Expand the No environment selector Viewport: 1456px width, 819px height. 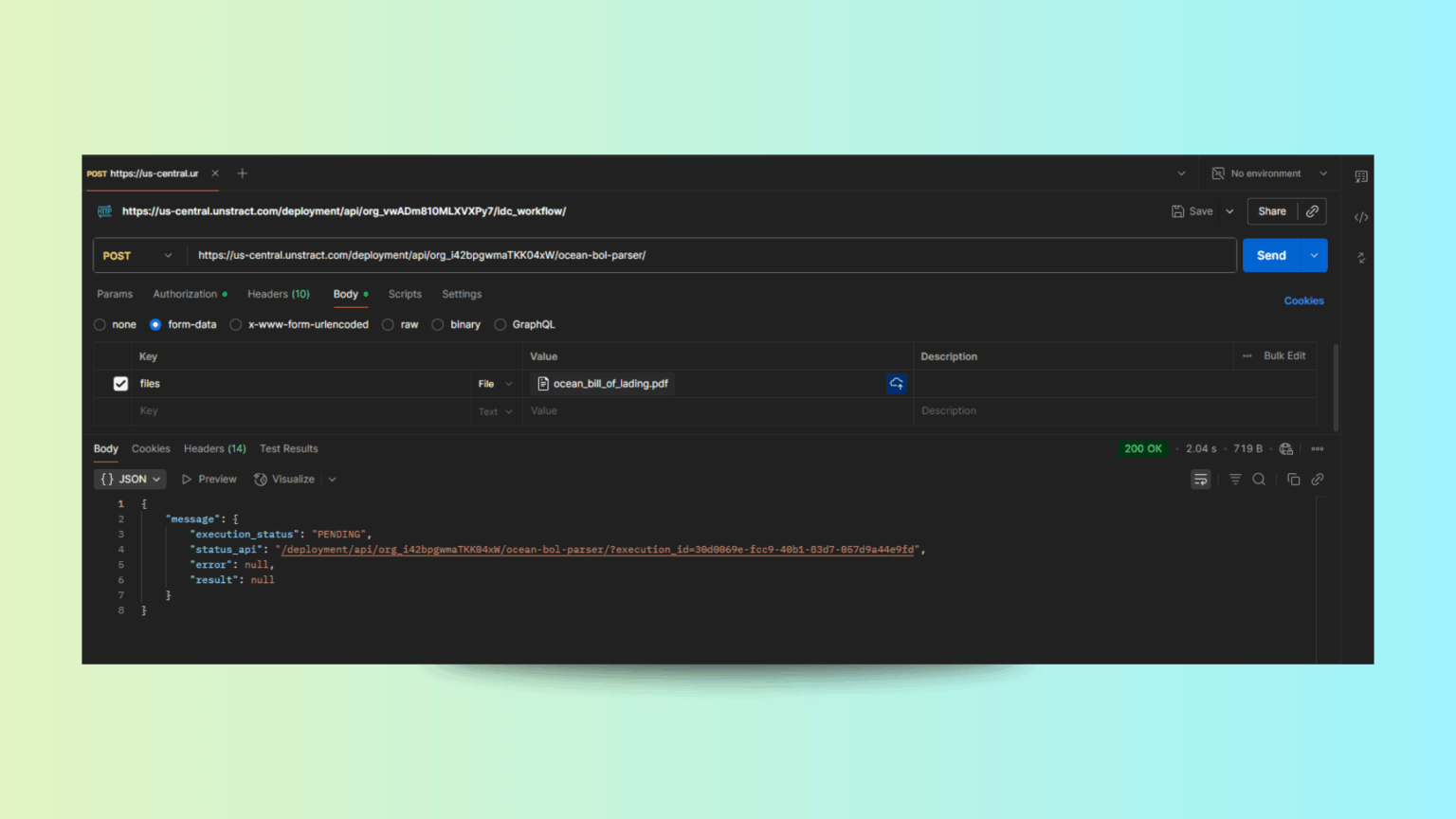click(x=1267, y=173)
